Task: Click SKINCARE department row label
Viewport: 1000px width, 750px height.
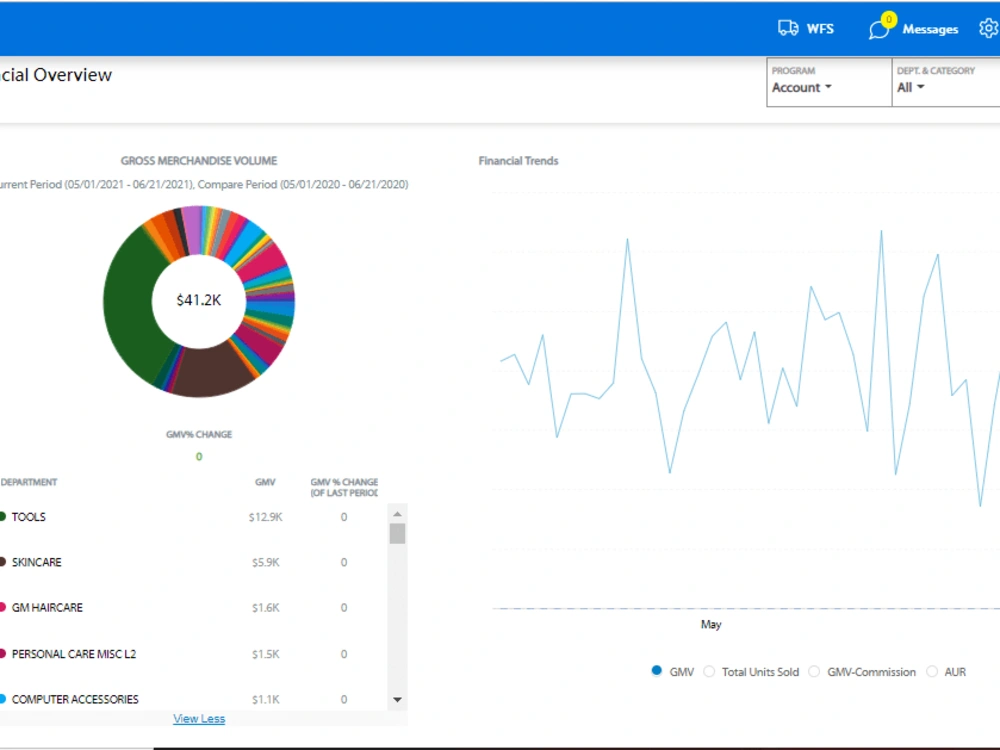Action: pyautogui.click(x=36, y=562)
